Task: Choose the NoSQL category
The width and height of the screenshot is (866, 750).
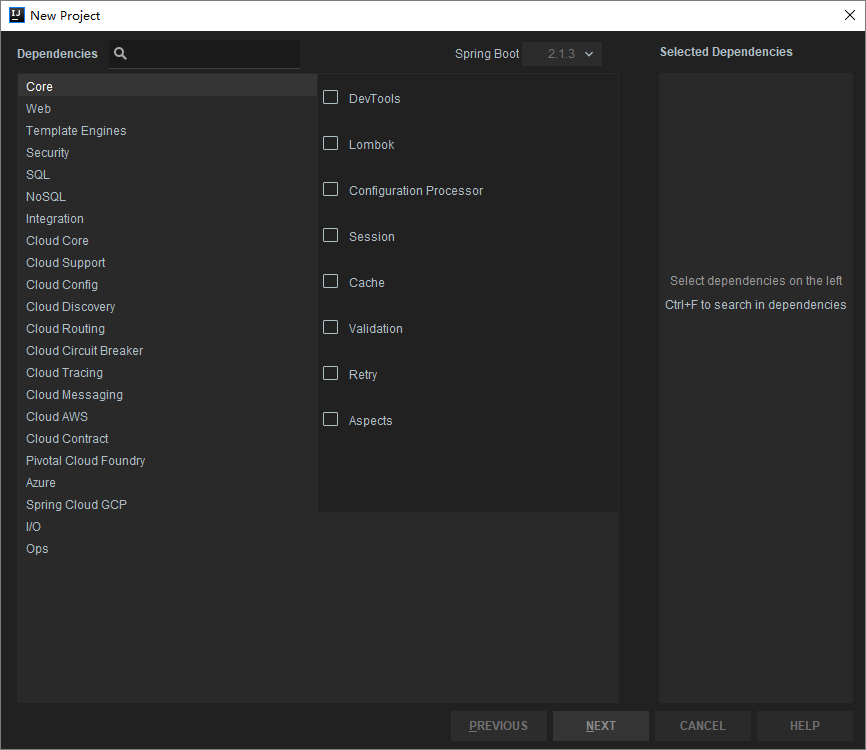Action: click(167, 197)
